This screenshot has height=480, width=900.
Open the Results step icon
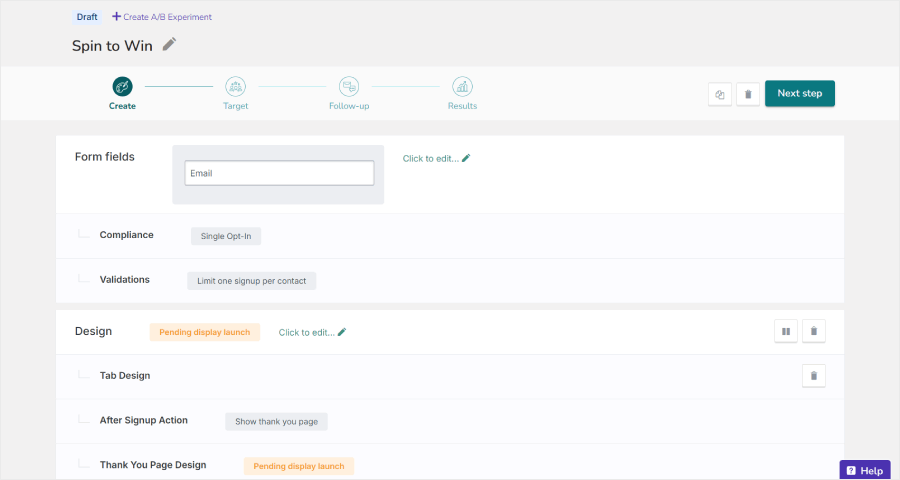[x=462, y=87]
